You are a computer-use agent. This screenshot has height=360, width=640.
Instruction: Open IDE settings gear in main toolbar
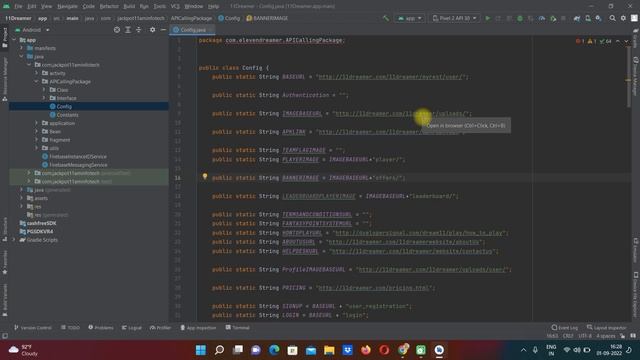coord(623,18)
